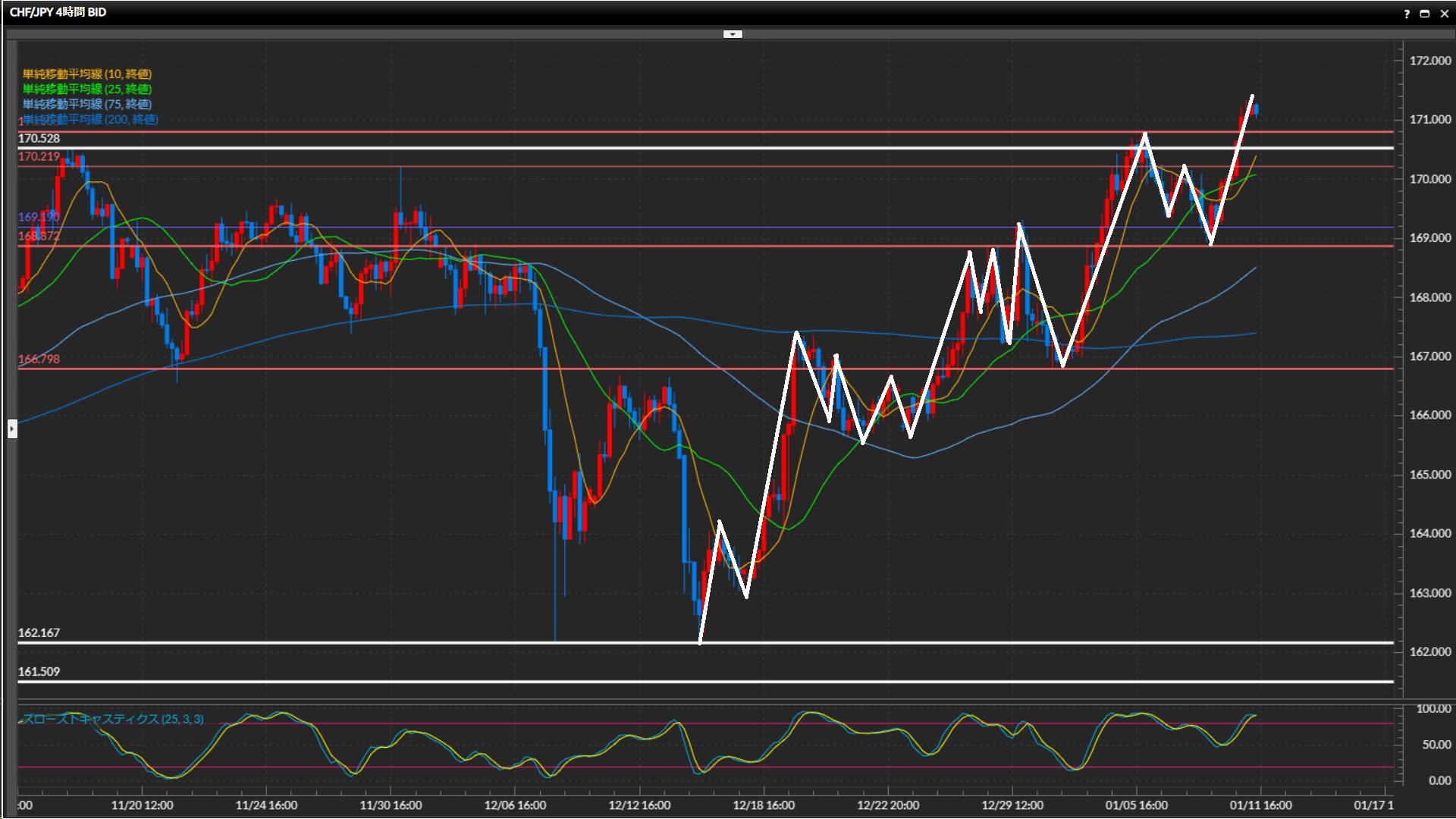Click the 161.509 white line label

click(39, 671)
